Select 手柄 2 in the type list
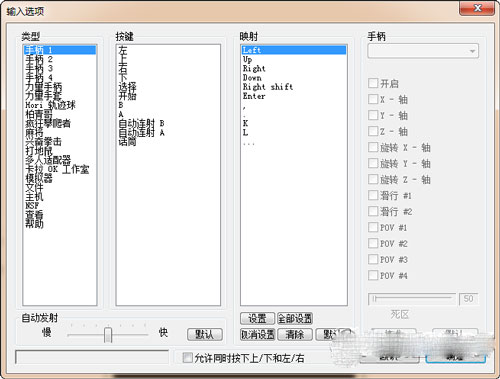Viewport: 500px width, 379px height. [x=60, y=59]
